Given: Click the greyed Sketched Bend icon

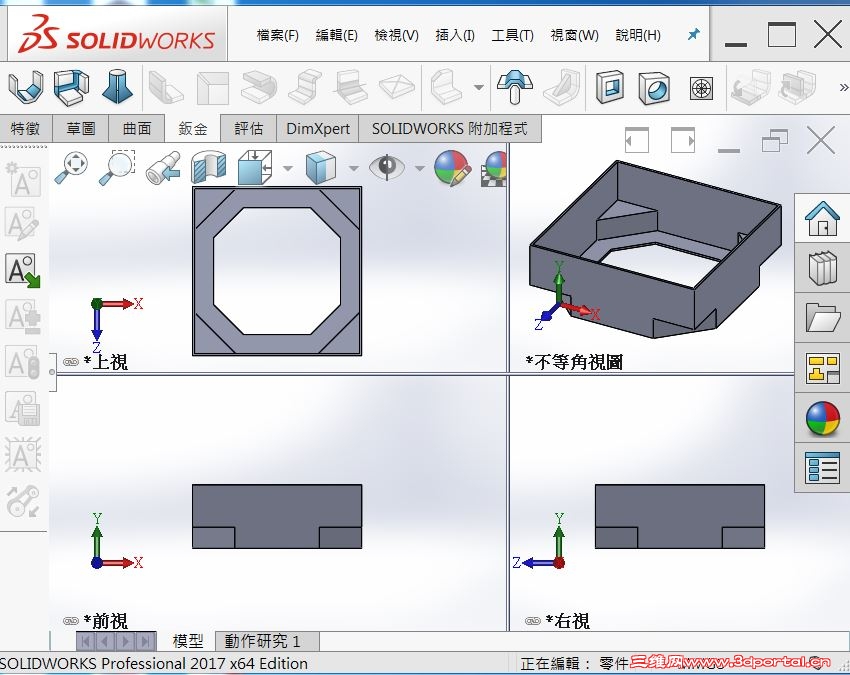Looking at the screenshot, I should click(x=351, y=87).
